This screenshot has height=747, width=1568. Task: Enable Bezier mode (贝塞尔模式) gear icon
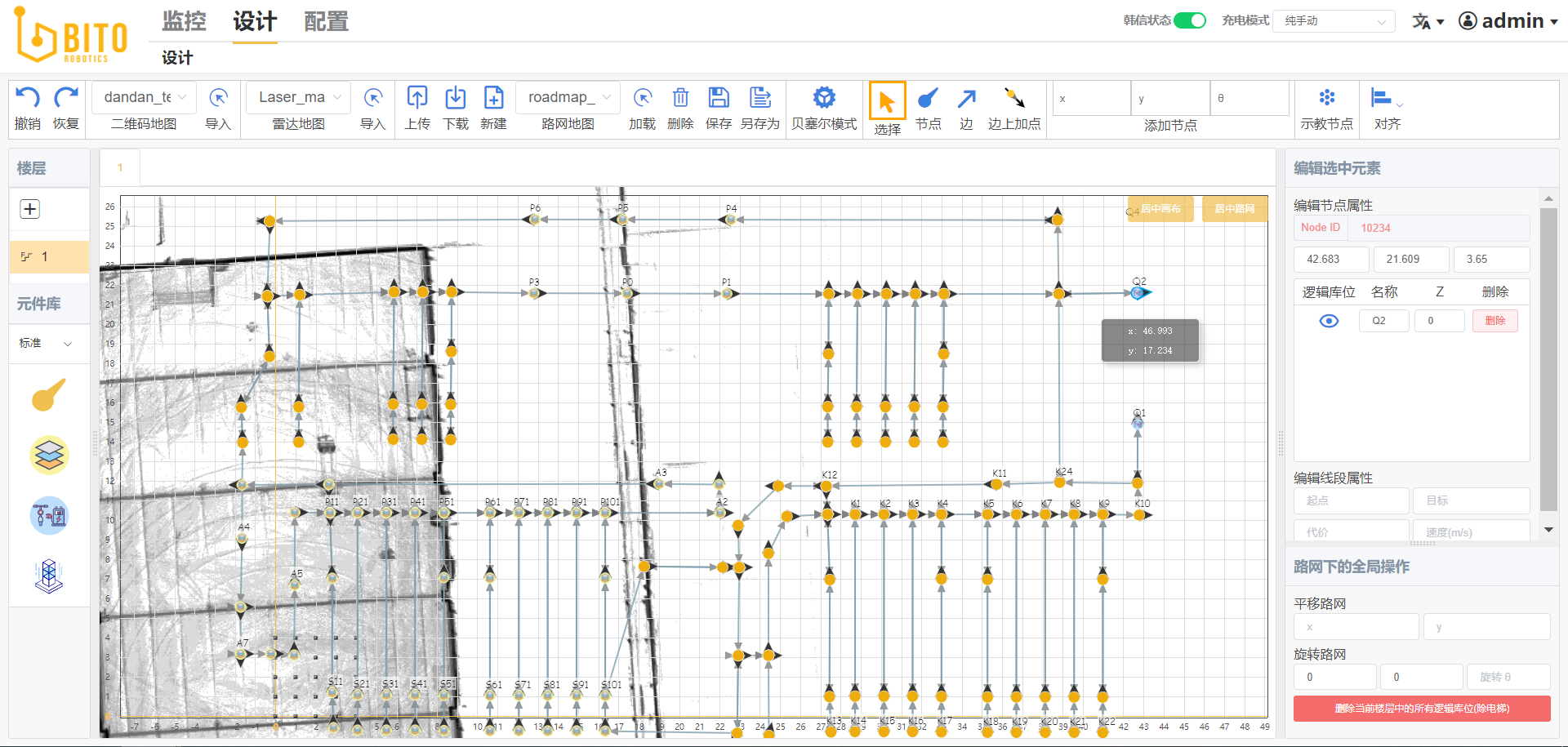click(824, 98)
